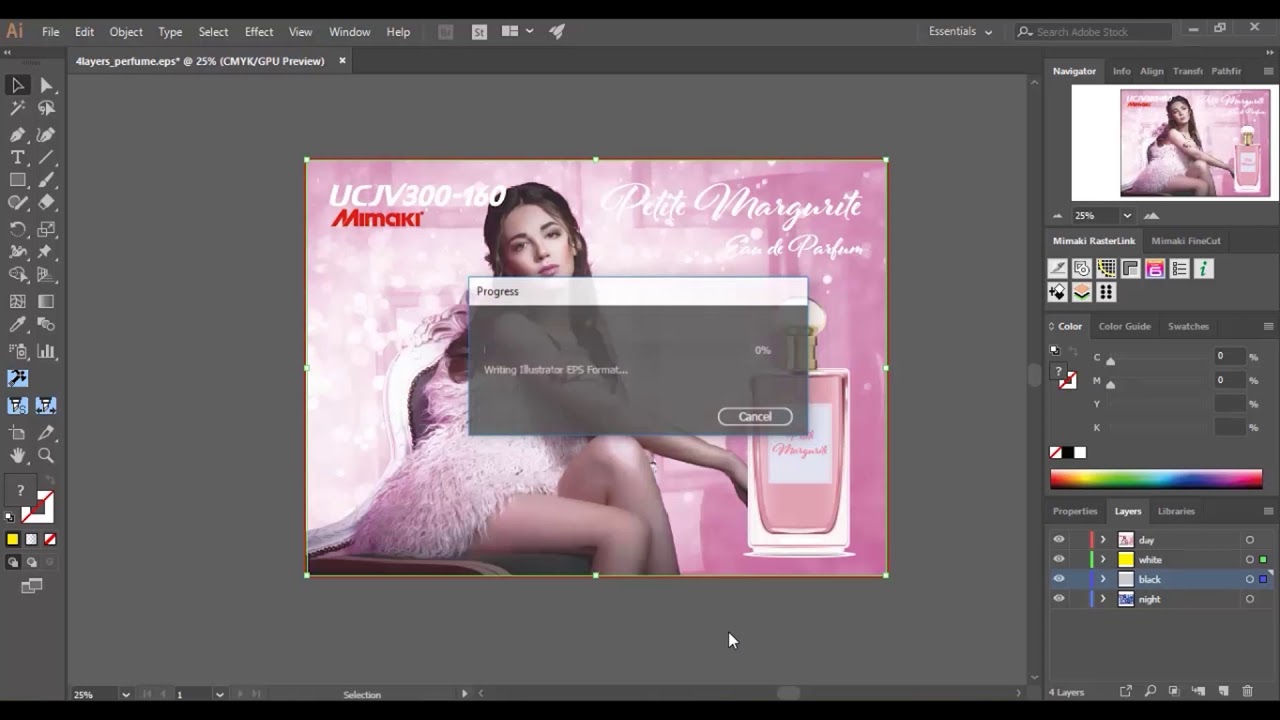Image resolution: width=1280 pixels, height=720 pixels.
Task: Switch to the Libraries tab
Action: pyautogui.click(x=1176, y=511)
